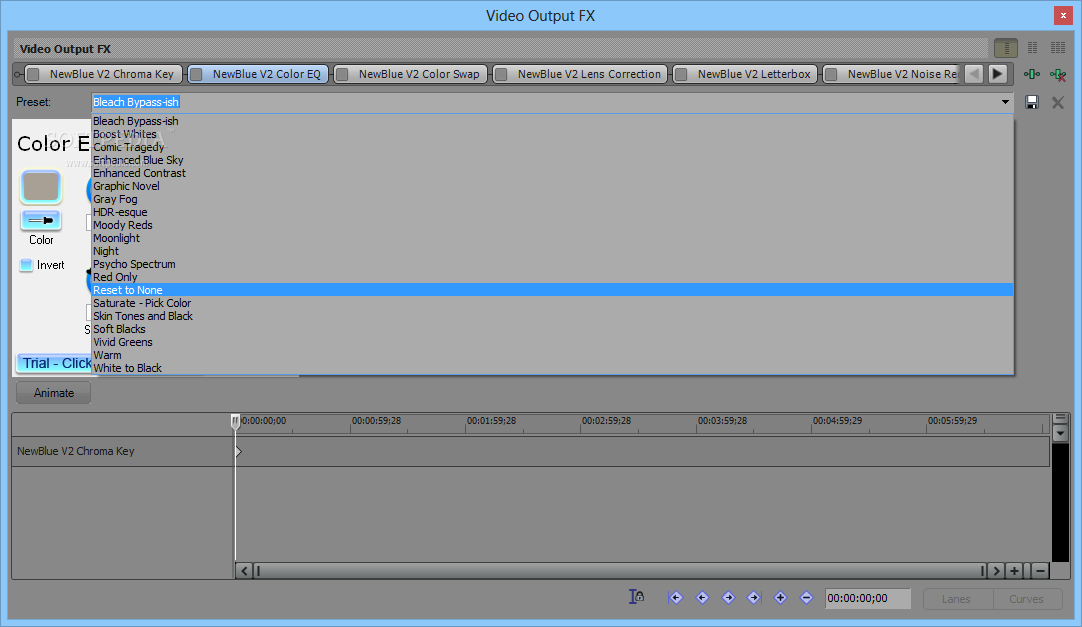Zoom in the keyframe timeline
The width and height of the screenshot is (1082, 627).
click(x=1014, y=570)
